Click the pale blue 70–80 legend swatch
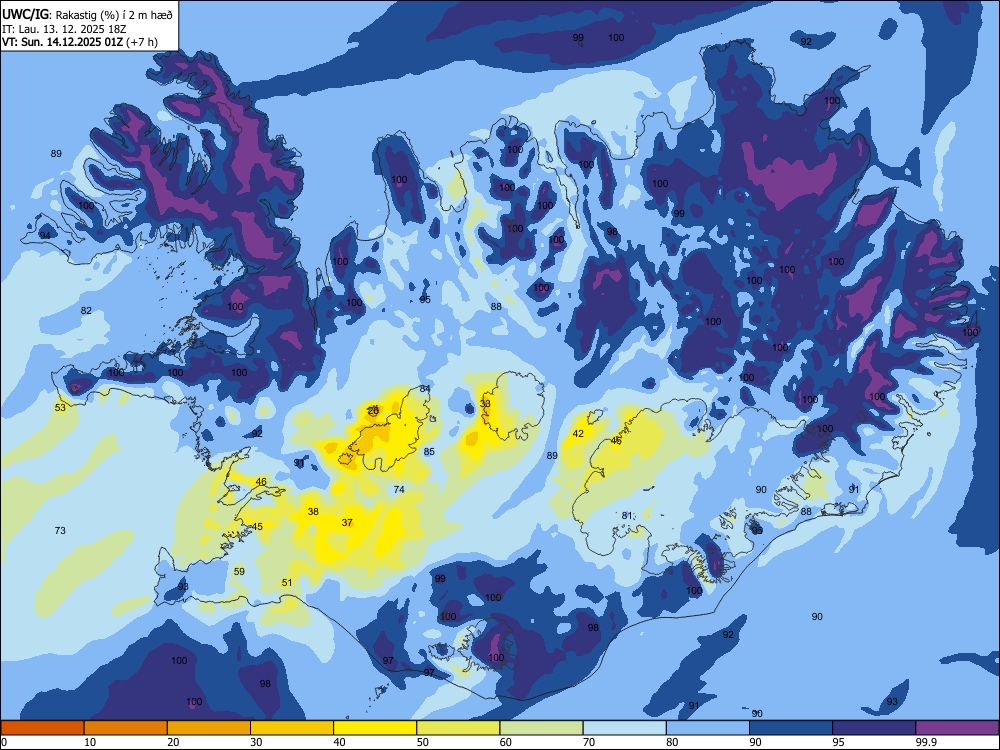This screenshot has height=750, width=1000. click(625, 728)
